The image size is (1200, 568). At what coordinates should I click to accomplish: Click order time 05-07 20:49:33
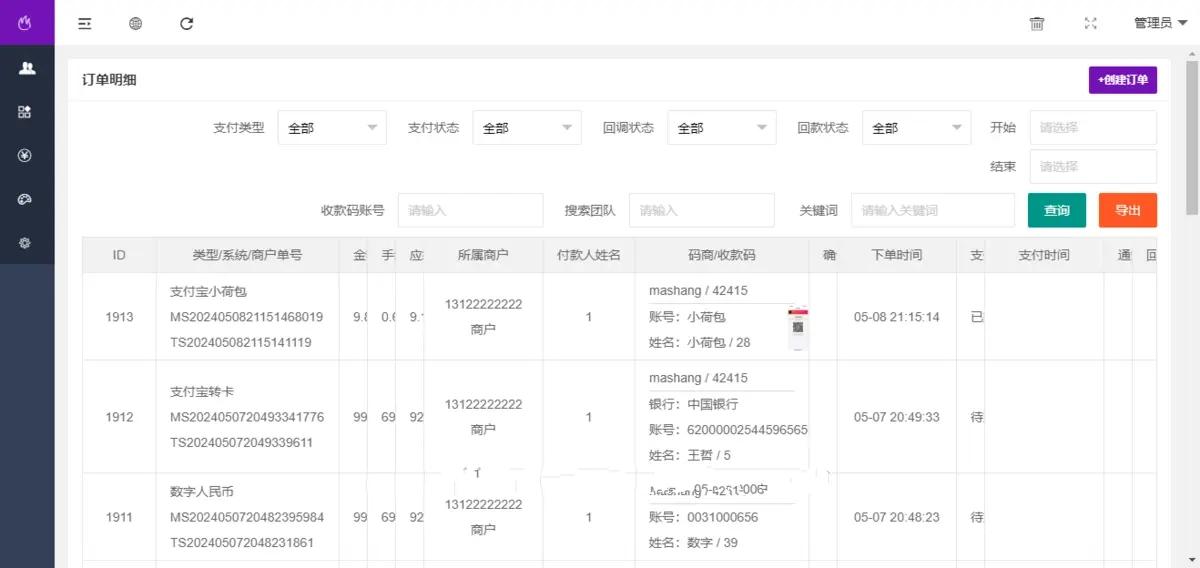pyautogui.click(x=897, y=417)
